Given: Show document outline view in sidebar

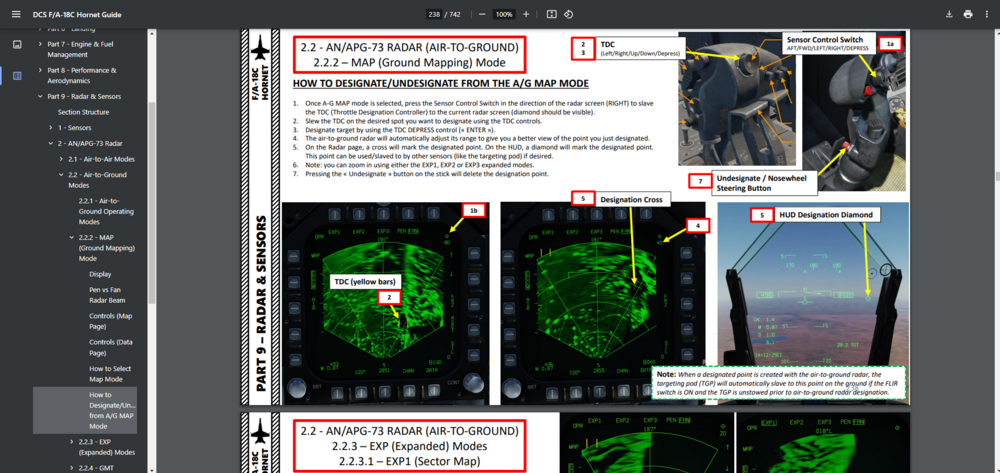Looking at the screenshot, I should click(x=17, y=75).
